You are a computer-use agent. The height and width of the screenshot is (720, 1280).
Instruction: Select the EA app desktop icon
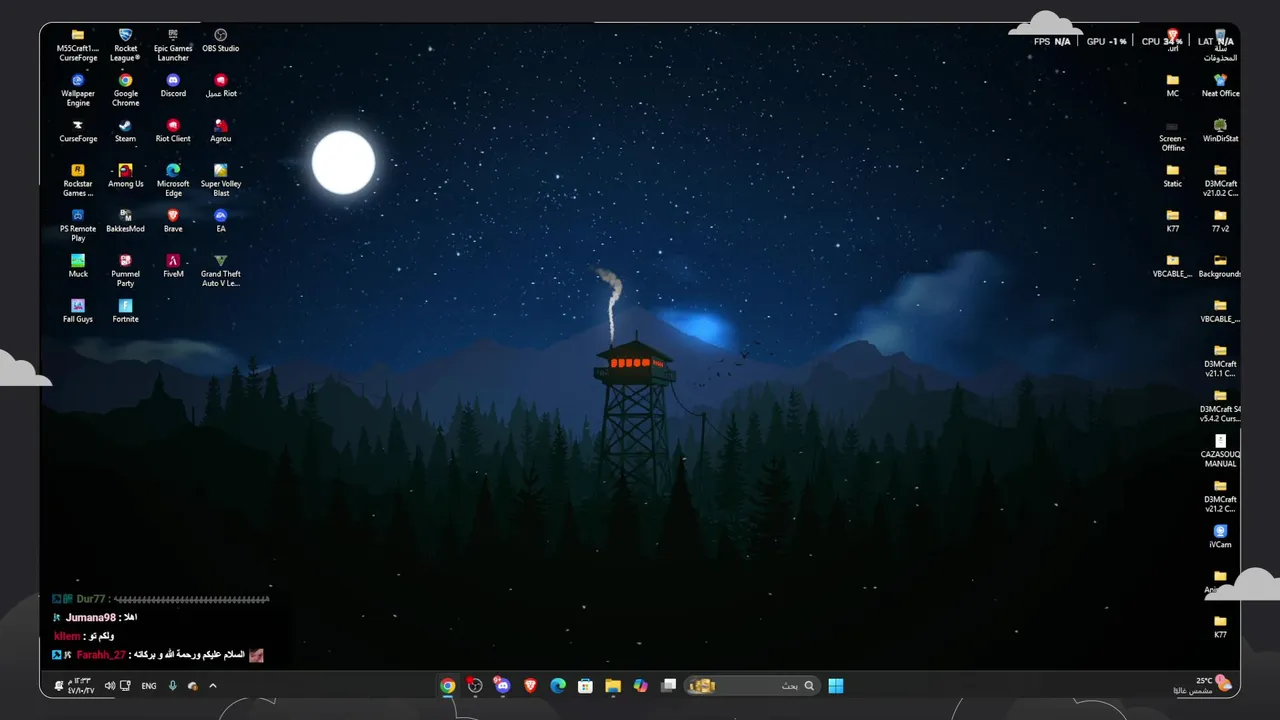tap(221, 221)
